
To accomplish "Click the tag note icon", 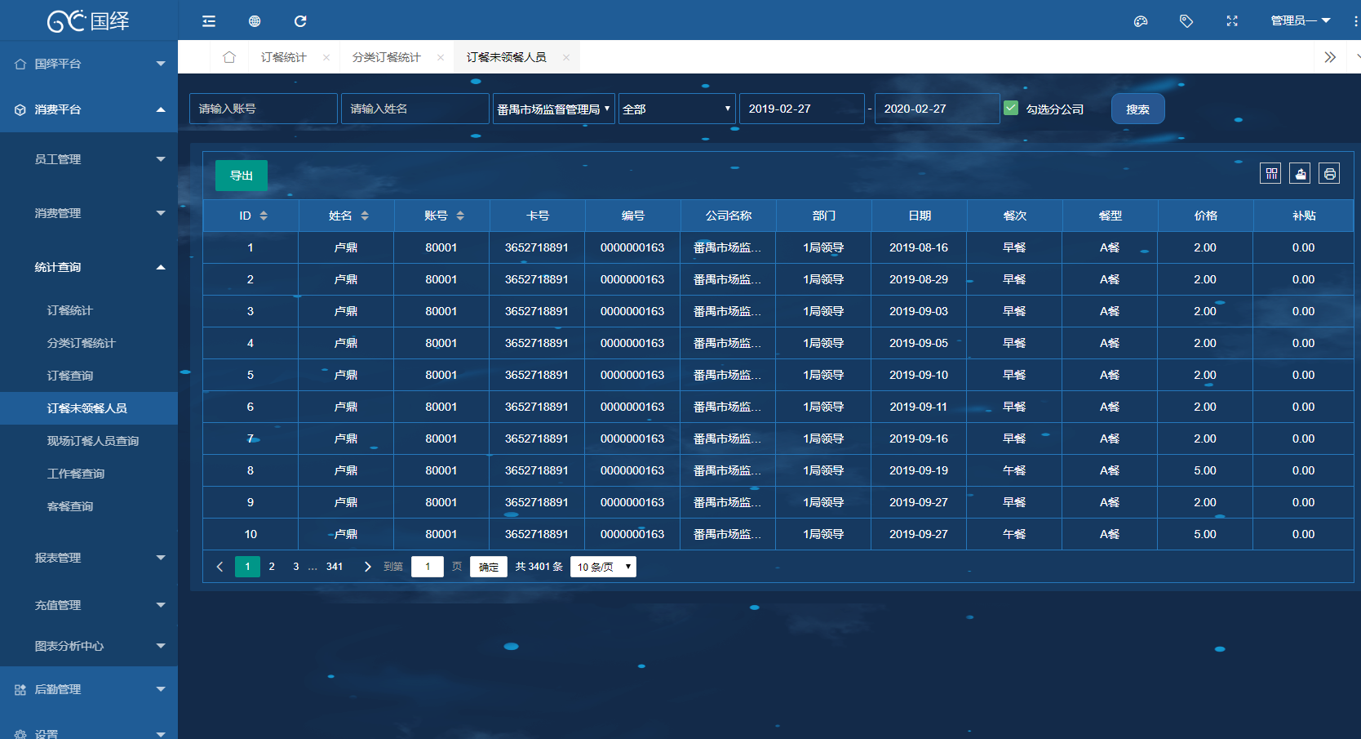I will pos(1186,21).
